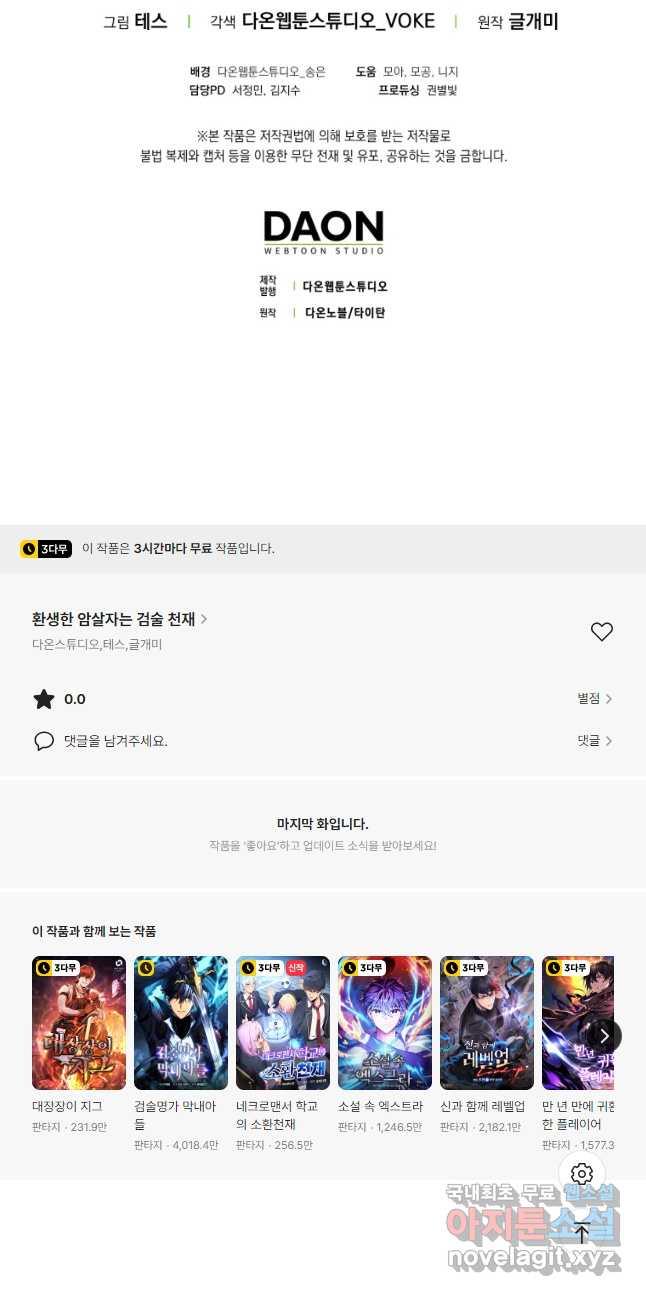The height and width of the screenshot is (1296, 646).
Task: Open 소설 속 엑스트라 cover
Action: (x=385, y=1023)
